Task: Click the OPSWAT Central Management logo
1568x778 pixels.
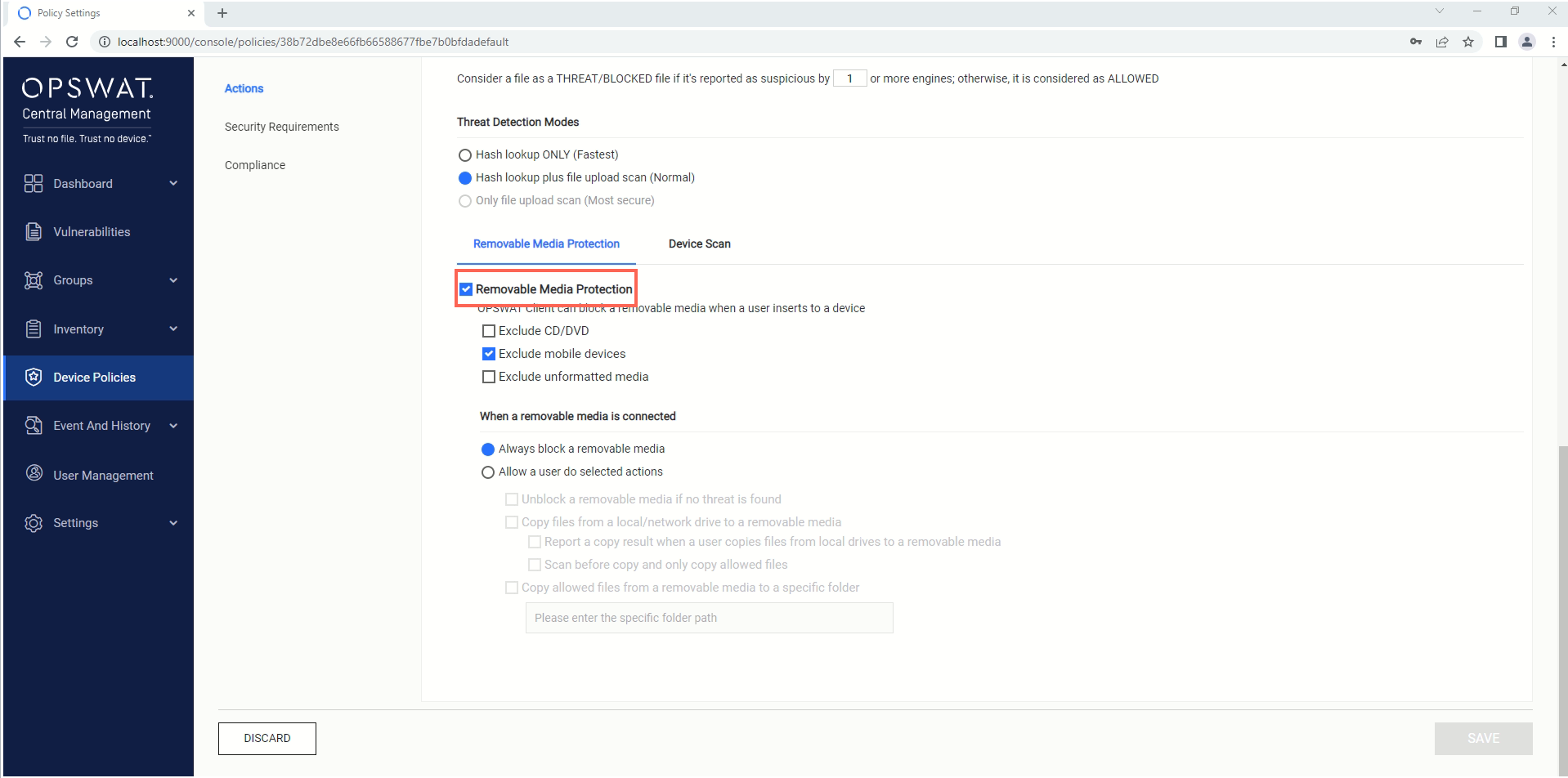Action: (x=87, y=110)
